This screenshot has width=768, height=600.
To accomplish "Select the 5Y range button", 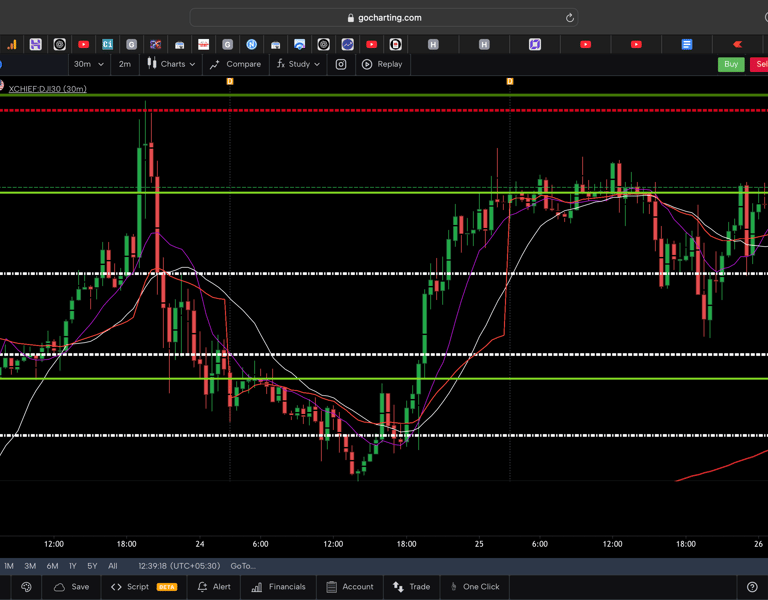I will (92, 566).
